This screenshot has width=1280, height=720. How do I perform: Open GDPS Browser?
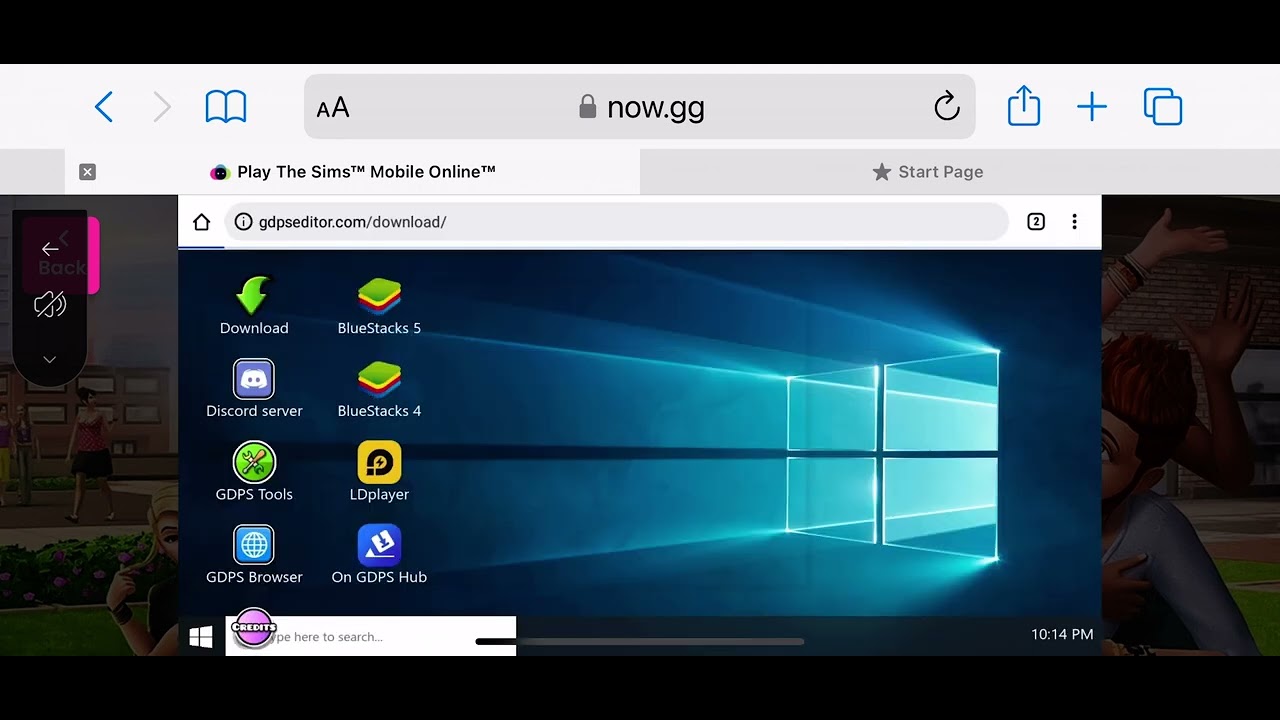coord(254,555)
